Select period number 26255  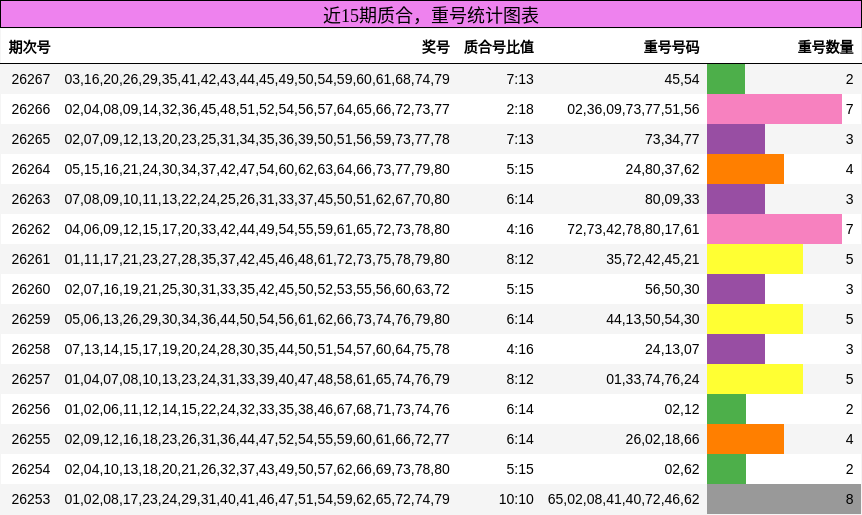[x=31, y=439]
